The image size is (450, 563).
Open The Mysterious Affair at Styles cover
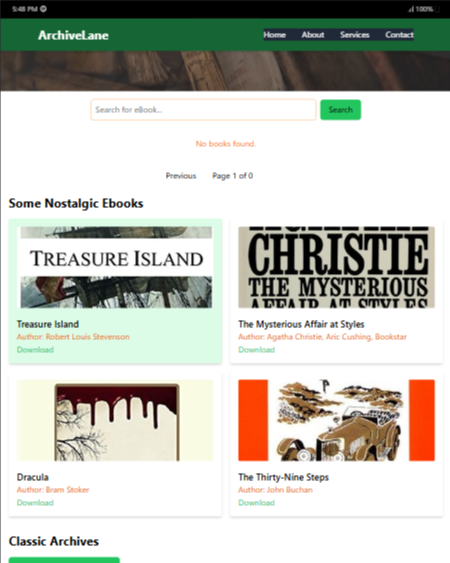pos(337,267)
